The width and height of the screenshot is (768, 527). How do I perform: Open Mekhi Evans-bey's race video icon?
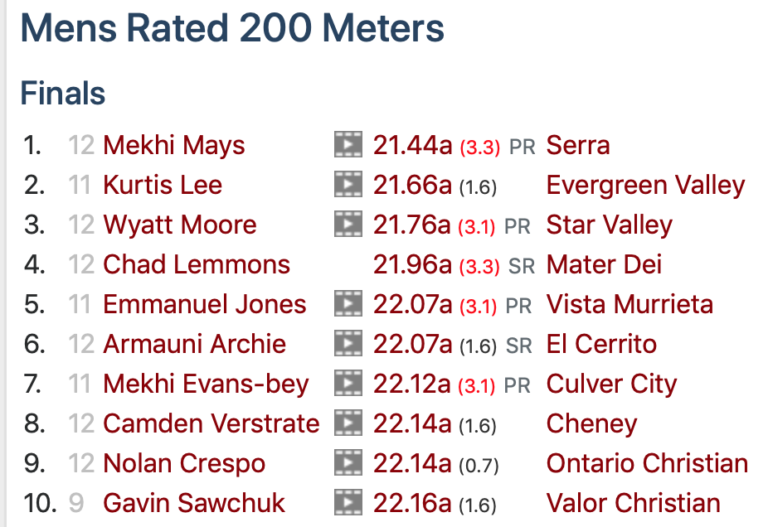[348, 384]
